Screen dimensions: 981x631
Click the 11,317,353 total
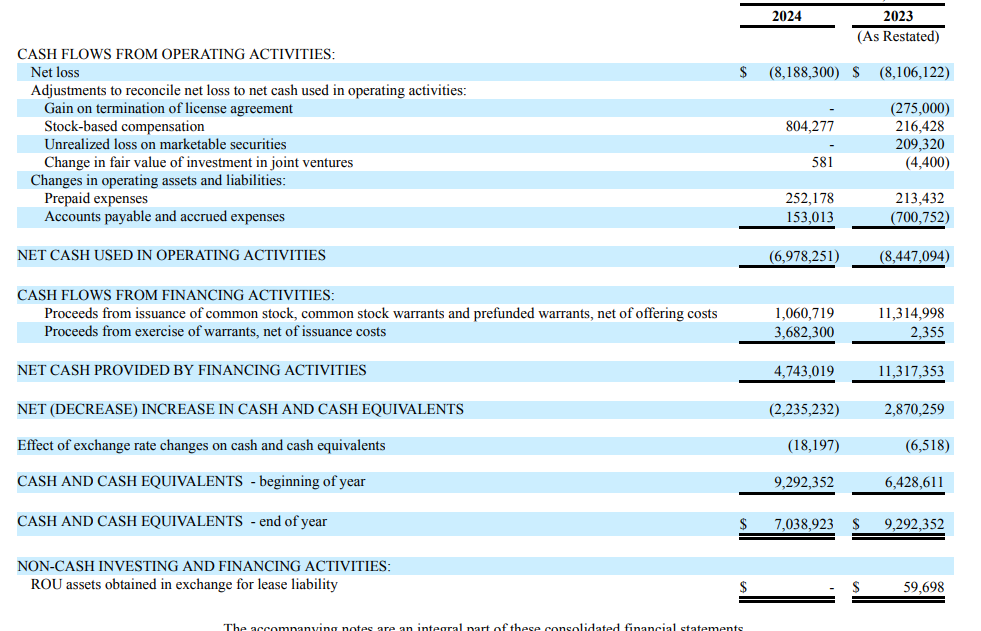[x=911, y=371]
